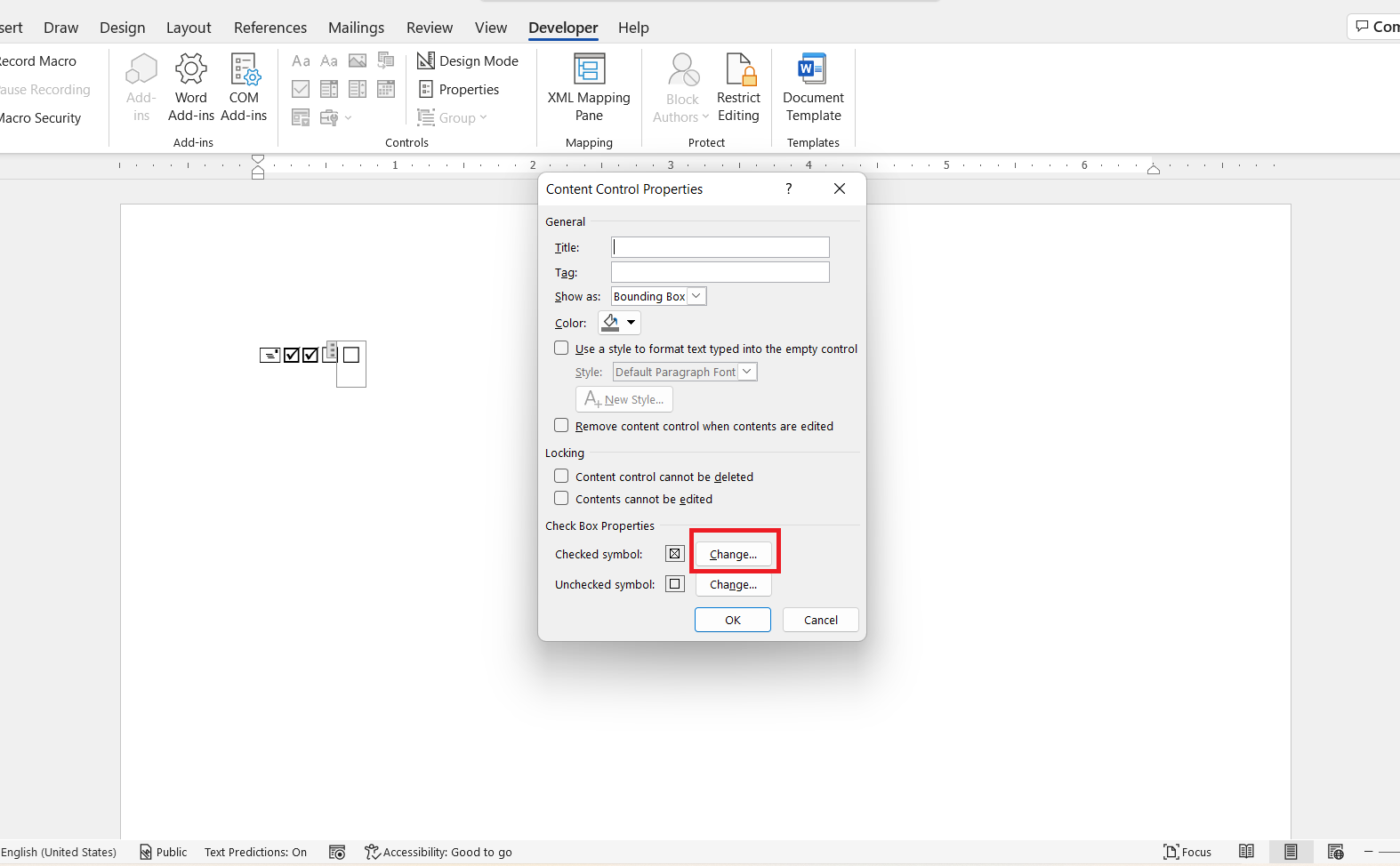
Task: Click the Help question mark in dialog
Action: point(788,188)
